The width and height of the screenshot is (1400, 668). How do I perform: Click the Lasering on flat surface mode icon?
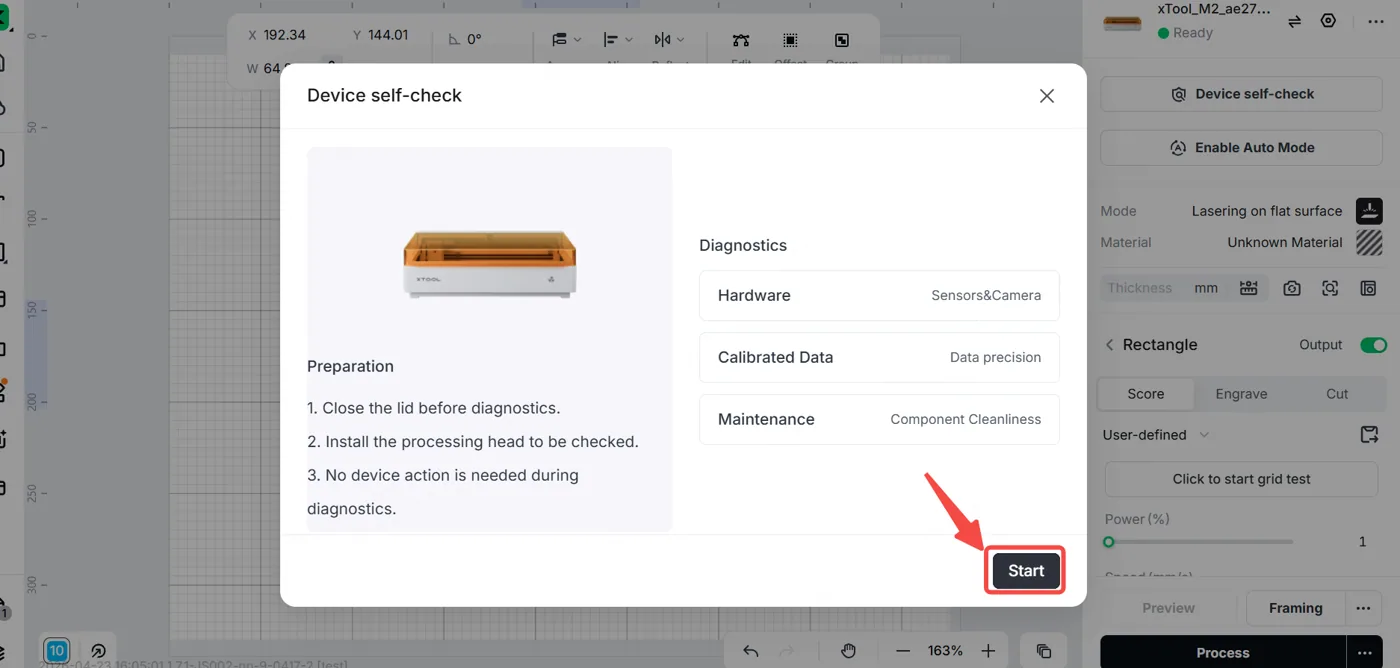(1369, 211)
